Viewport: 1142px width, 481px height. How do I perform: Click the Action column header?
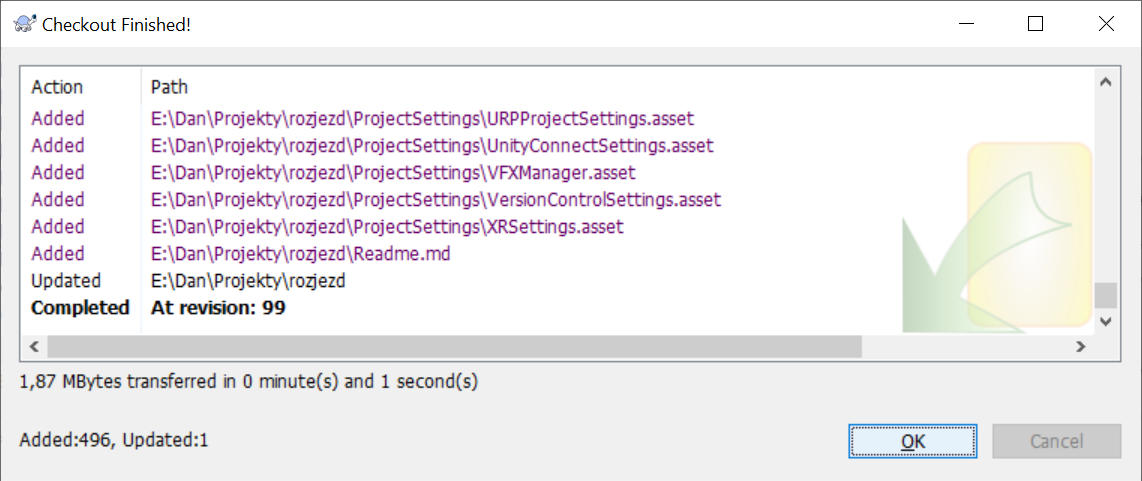point(57,87)
